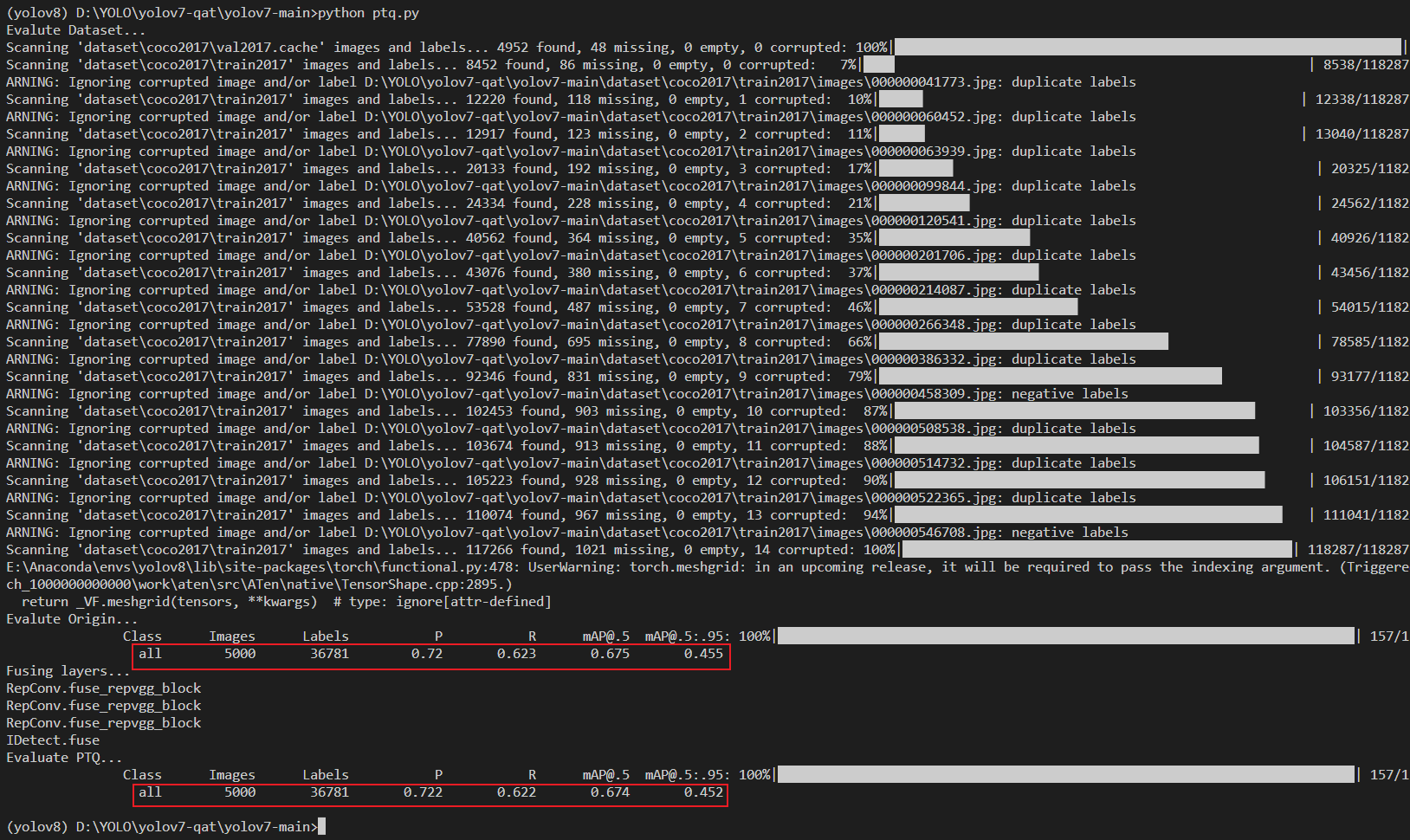This screenshot has width=1410, height=840.
Task: Click the 118287/118287 completed counter
Action: (x=1357, y=550)
